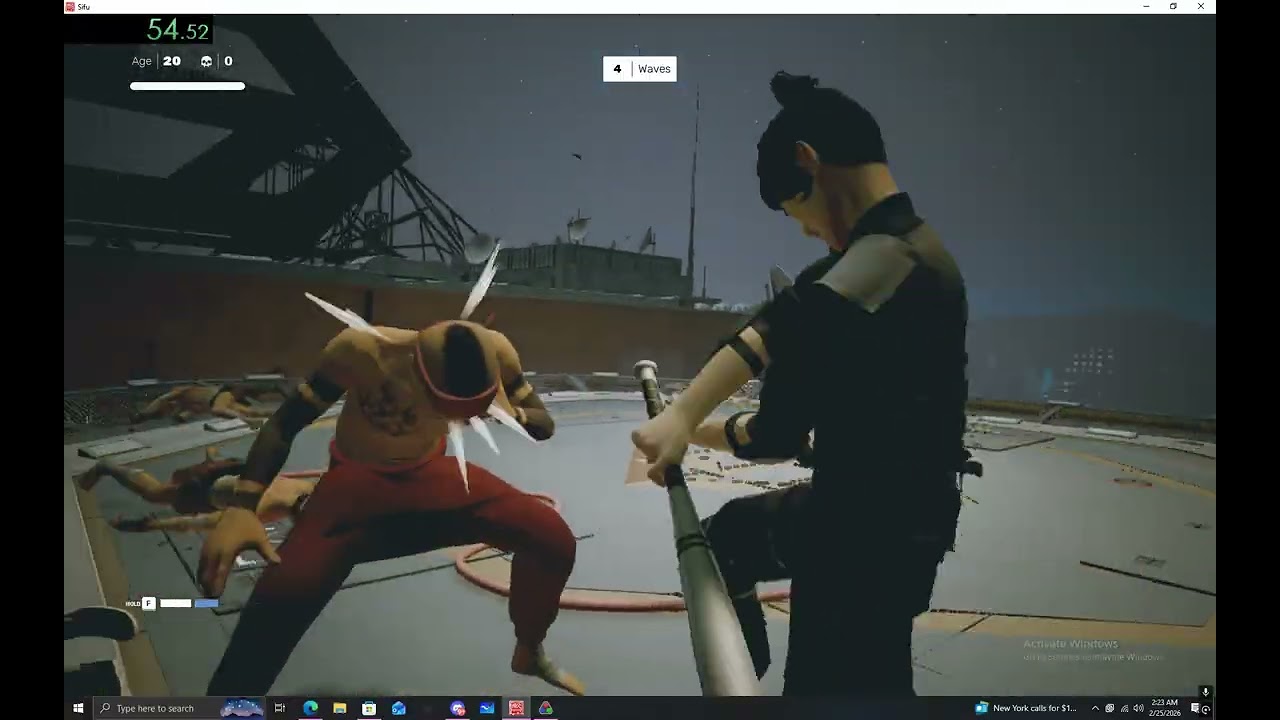Click the Sifu window title icon
This screenshot has width=1280, height=720.
click(70, 6)
